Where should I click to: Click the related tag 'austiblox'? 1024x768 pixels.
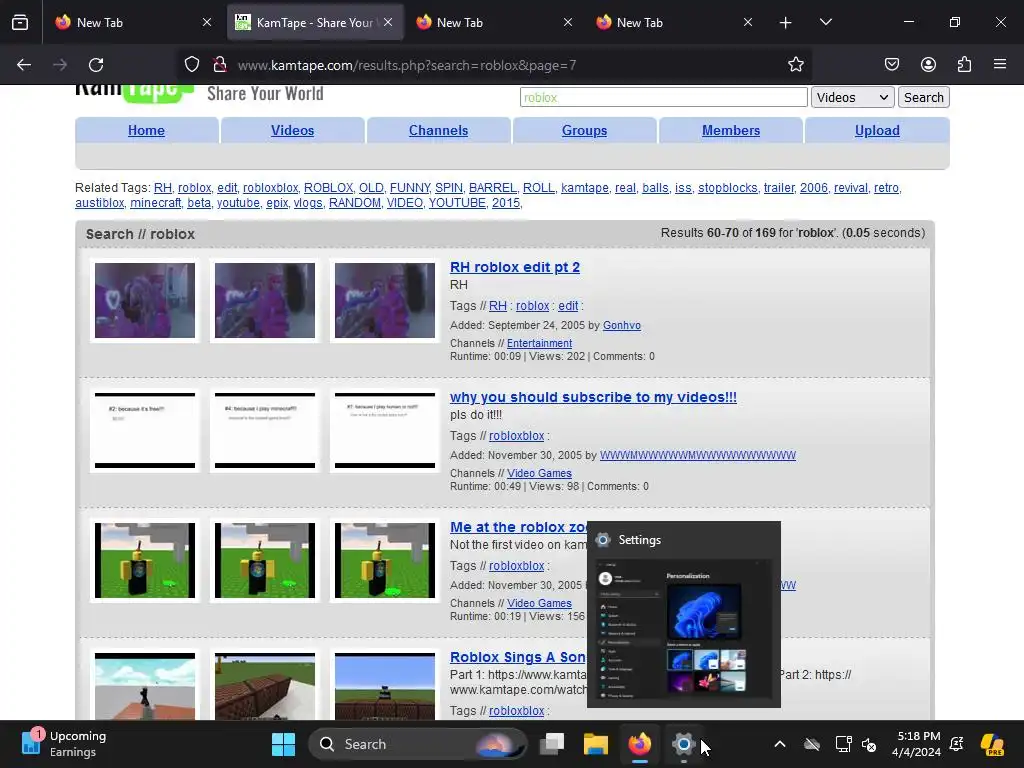click(99, 203)
